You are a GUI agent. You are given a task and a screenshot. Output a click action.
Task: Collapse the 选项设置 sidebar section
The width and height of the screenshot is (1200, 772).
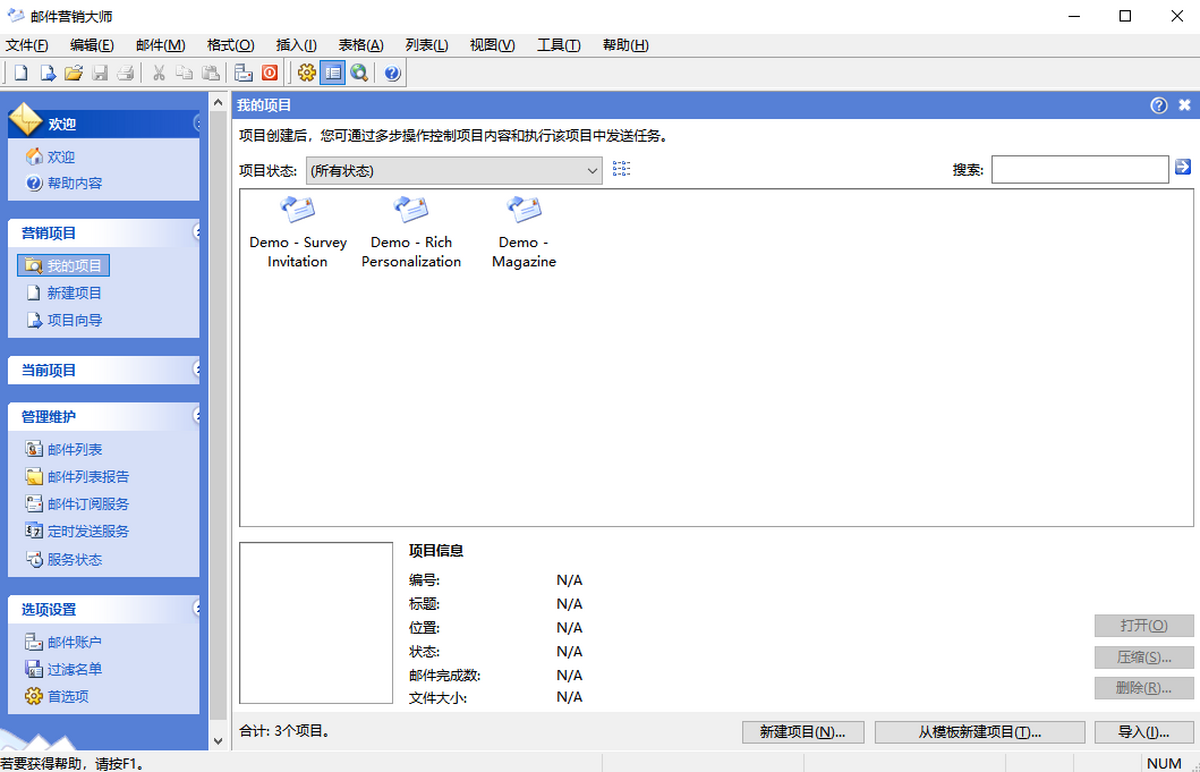click(196, 609)
